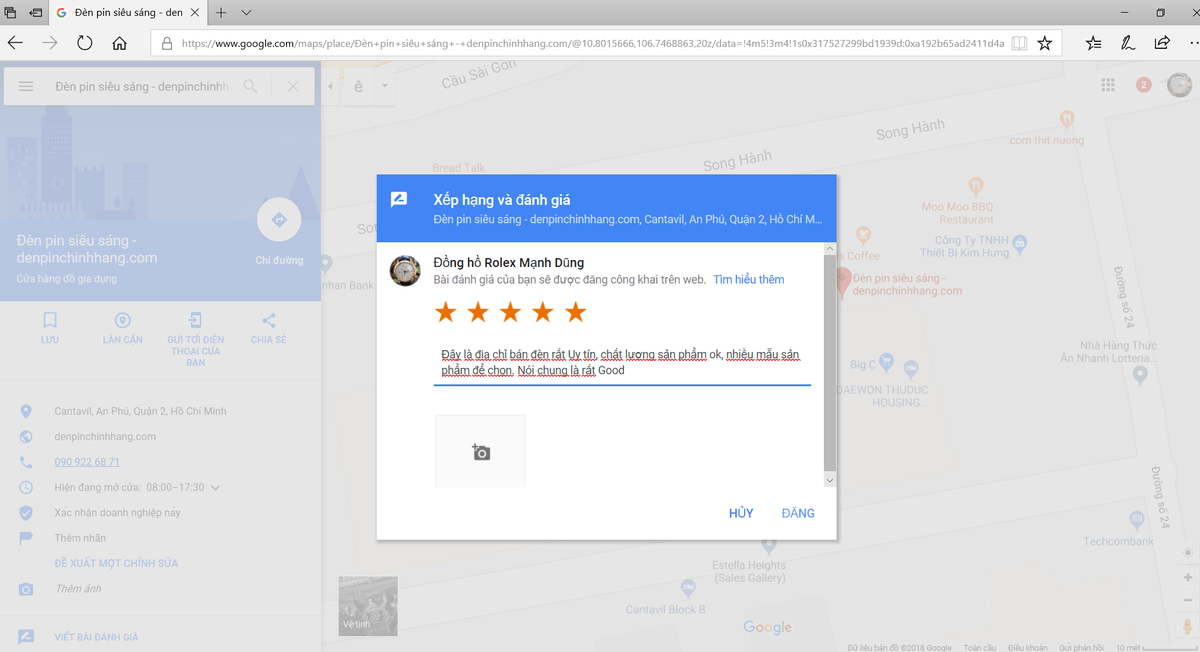The image size is (1200, 652).
Task: Click the LÂN CẬN nearby icon
Action: (x=122, y=321)
